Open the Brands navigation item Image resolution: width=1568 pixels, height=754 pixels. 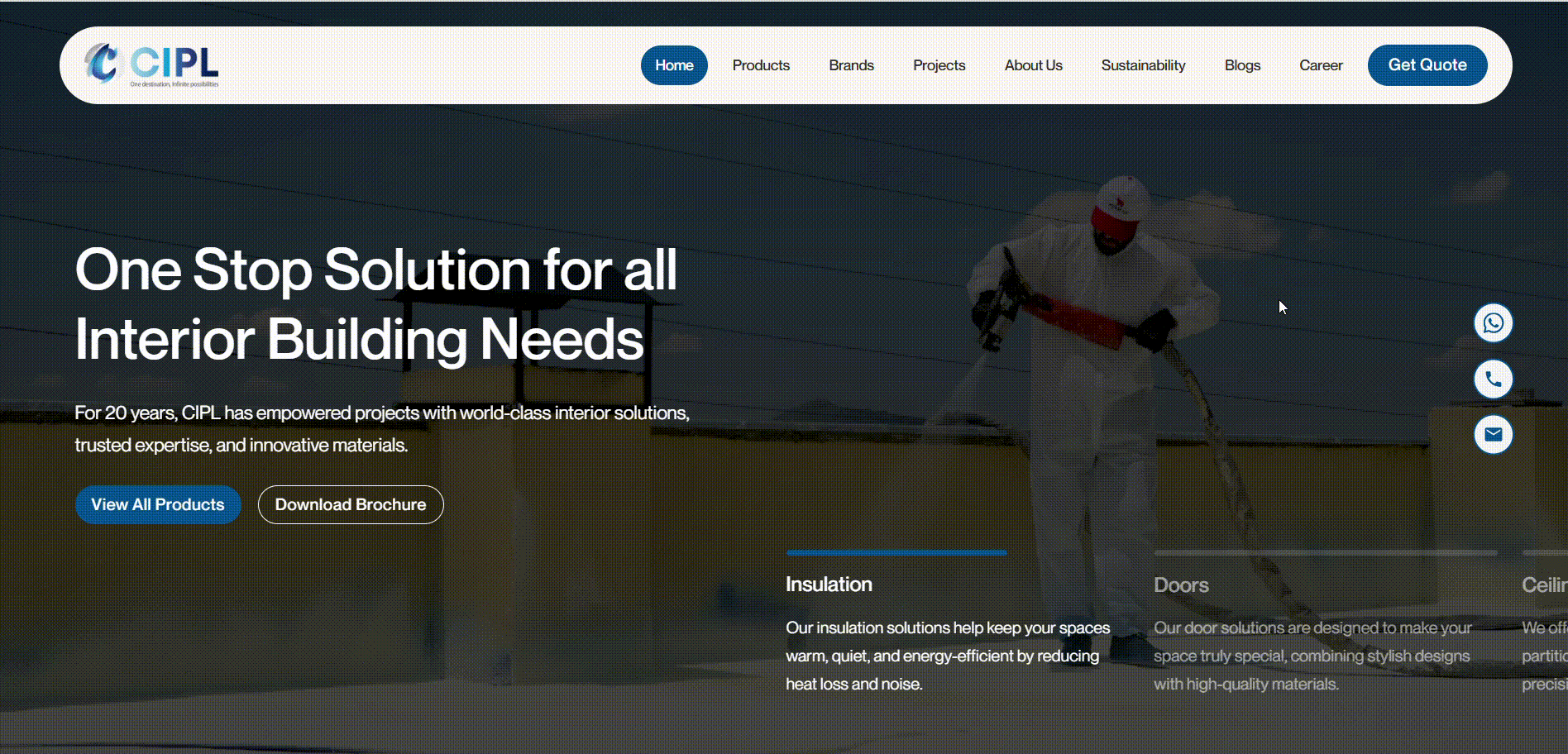click(851, 65)
